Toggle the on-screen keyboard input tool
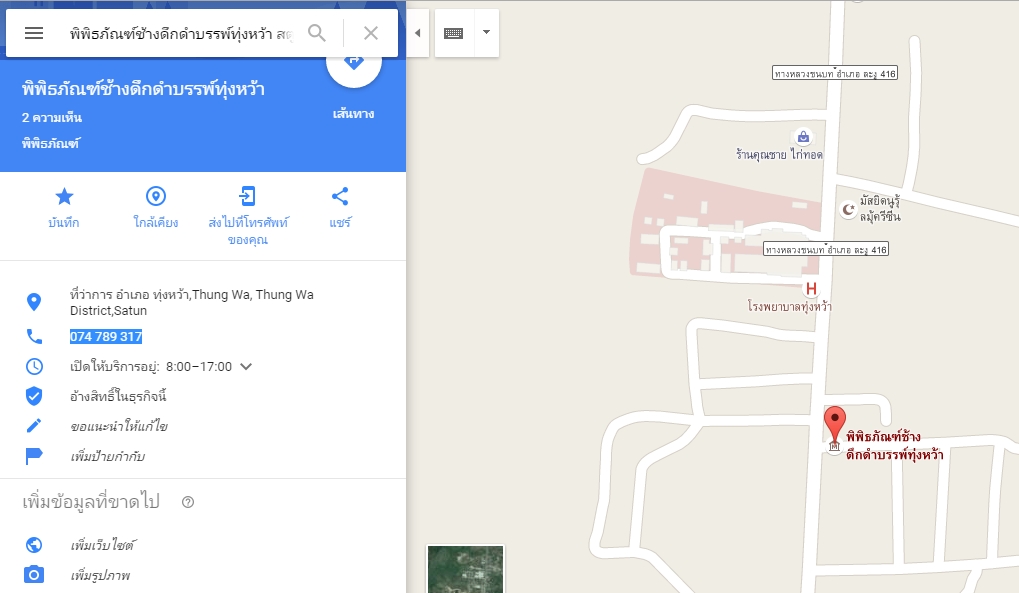 pyautogui.click(x=454, y=33)
